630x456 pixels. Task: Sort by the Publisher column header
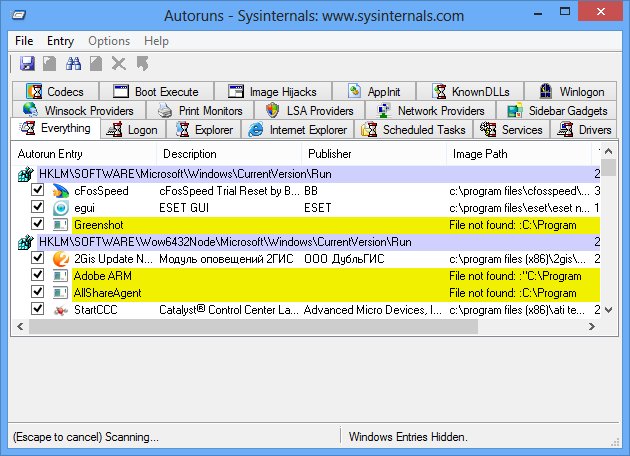point(374,154)
